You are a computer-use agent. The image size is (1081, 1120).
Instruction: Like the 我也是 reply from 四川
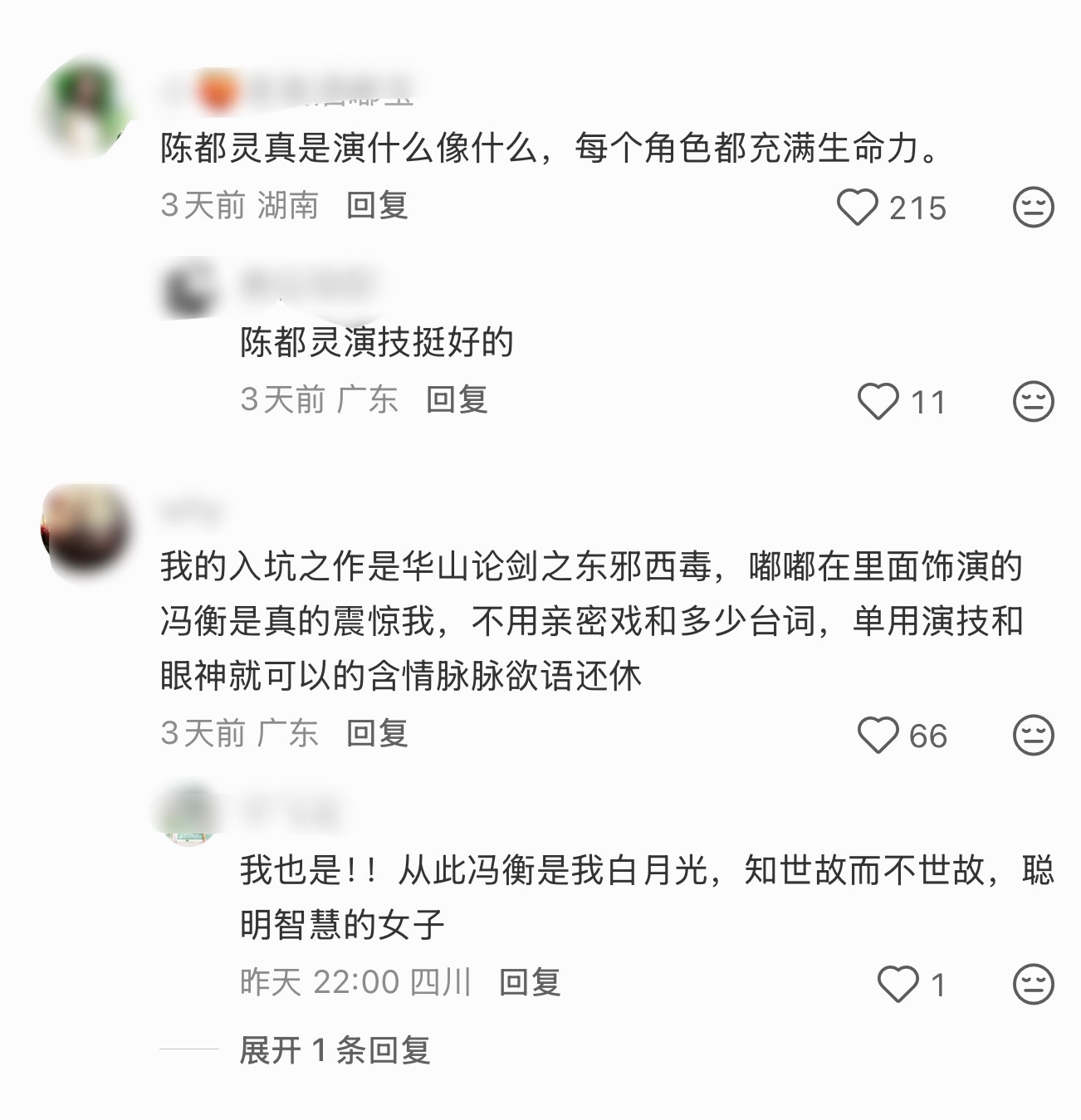(x=898, y=985)
